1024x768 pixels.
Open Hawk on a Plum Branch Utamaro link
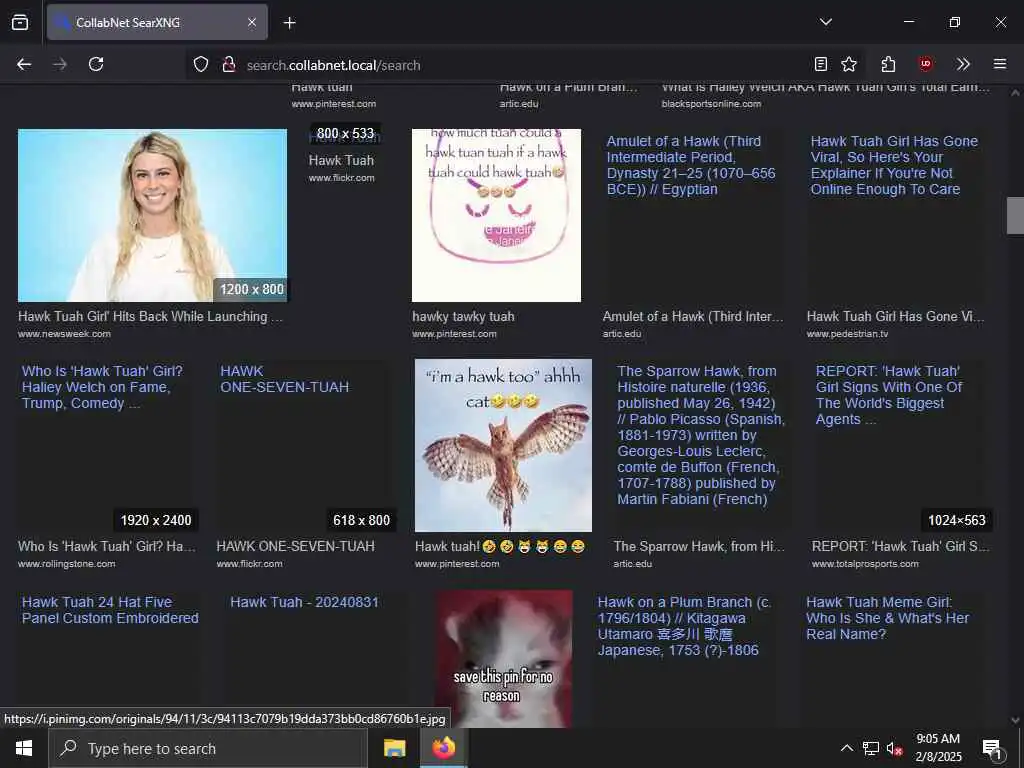684,626
